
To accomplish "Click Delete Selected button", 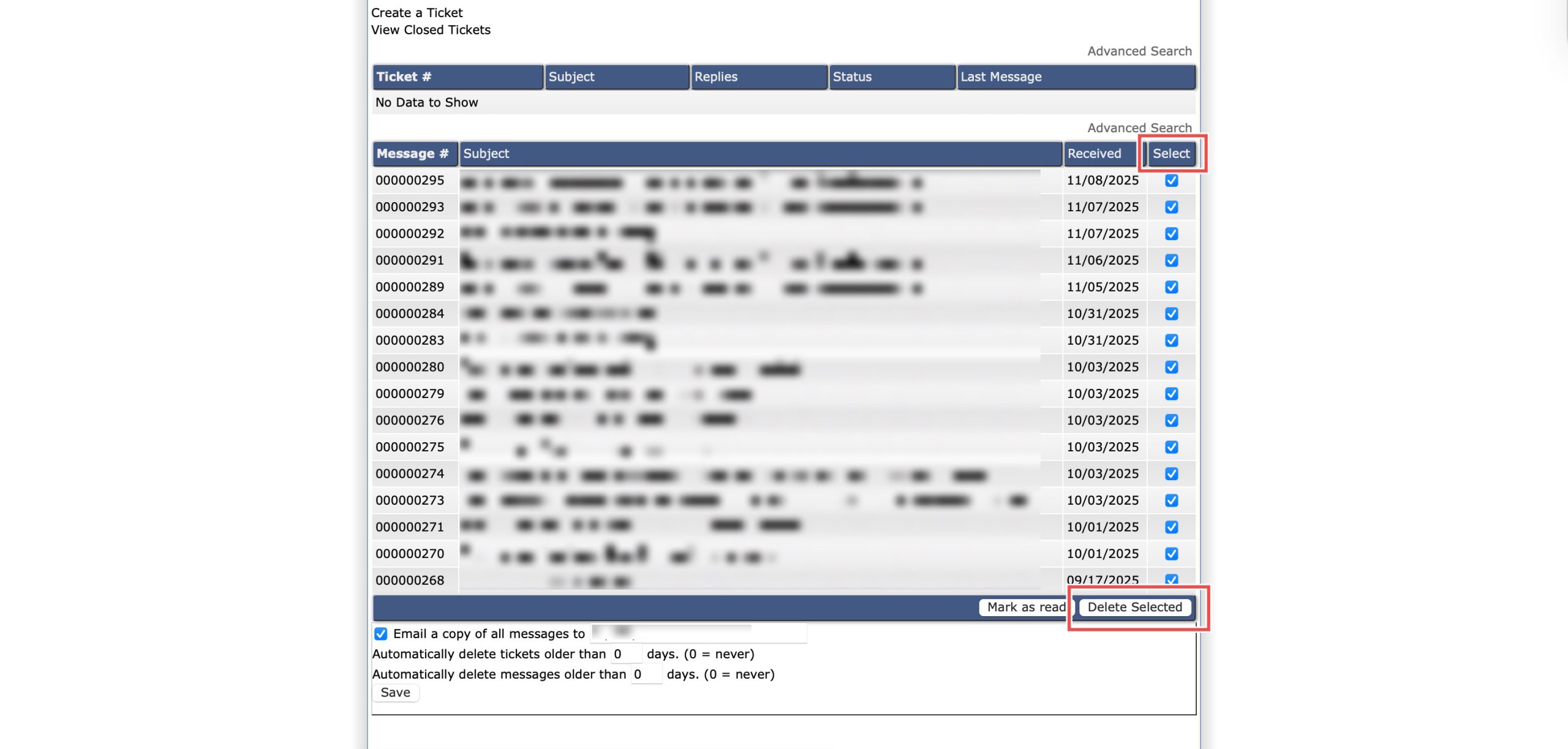I will tap(1134, 607).
